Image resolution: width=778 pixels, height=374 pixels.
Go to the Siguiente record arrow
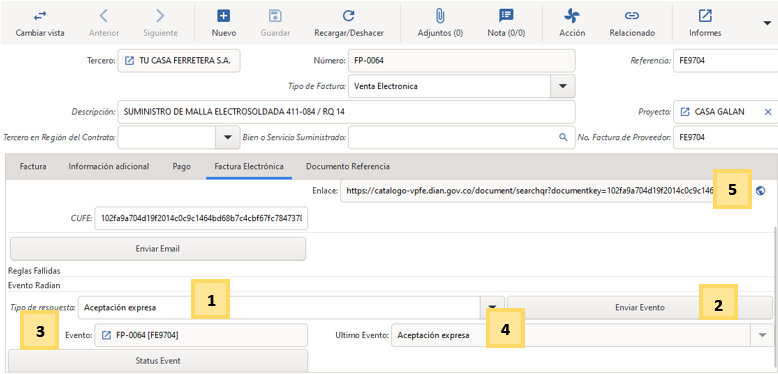pos(160,16)
